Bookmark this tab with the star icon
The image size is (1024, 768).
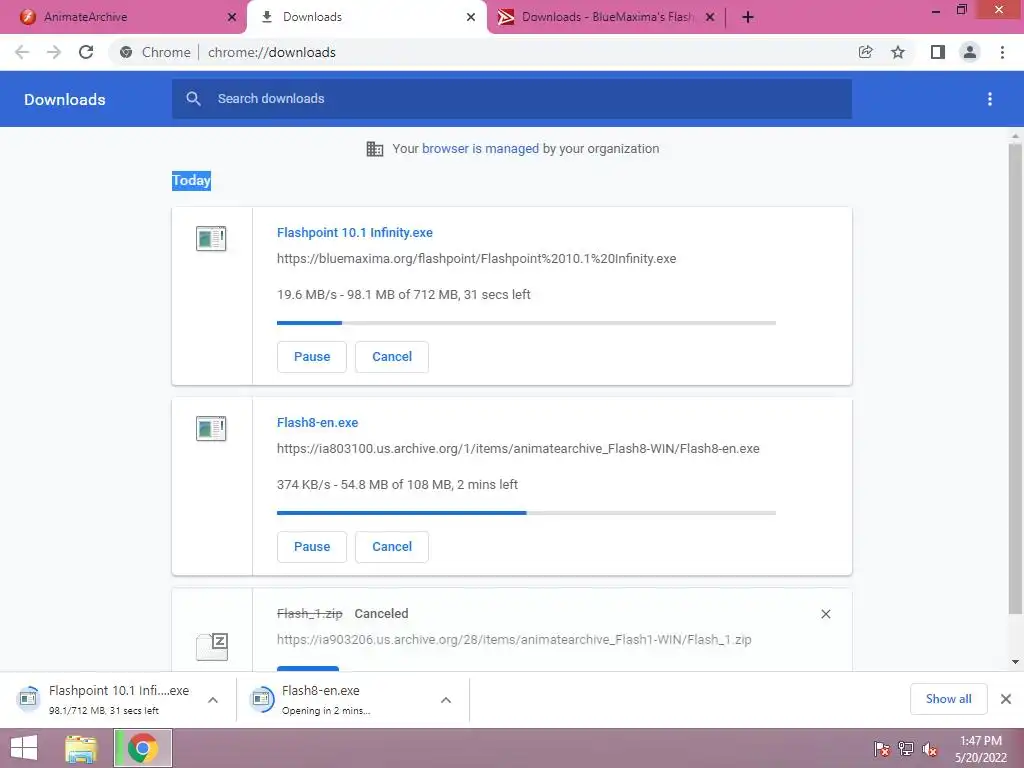point(898,52)
